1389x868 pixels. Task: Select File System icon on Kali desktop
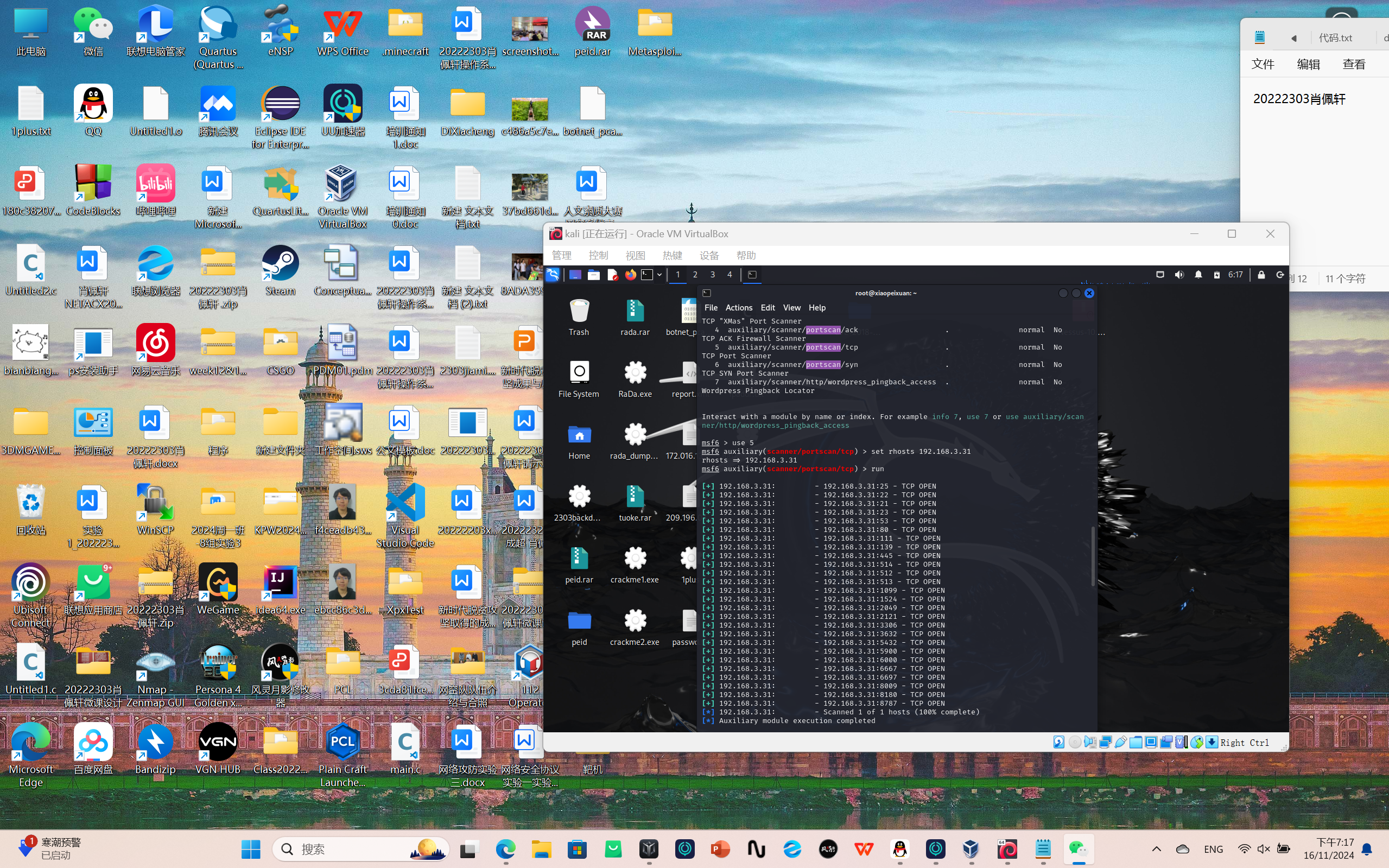pos(579,379)
